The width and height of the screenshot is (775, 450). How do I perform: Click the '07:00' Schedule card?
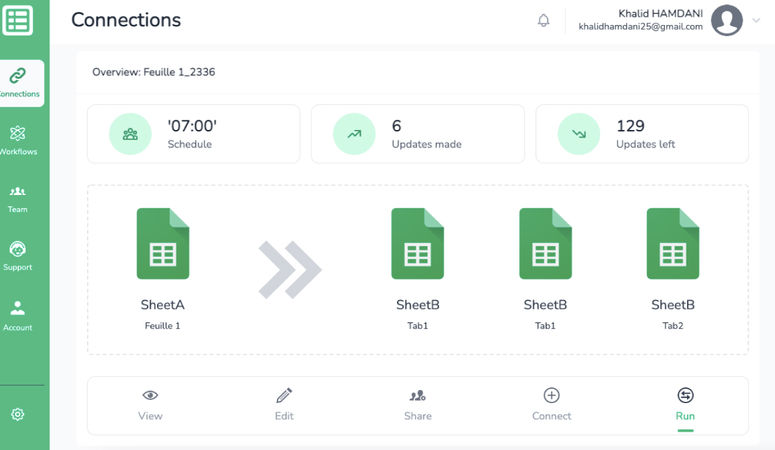click(x=193, y=134)
